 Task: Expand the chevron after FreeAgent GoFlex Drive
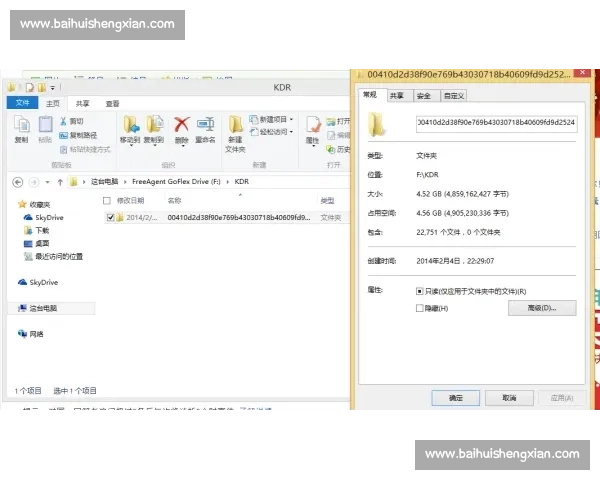click(x=227, y=182)
